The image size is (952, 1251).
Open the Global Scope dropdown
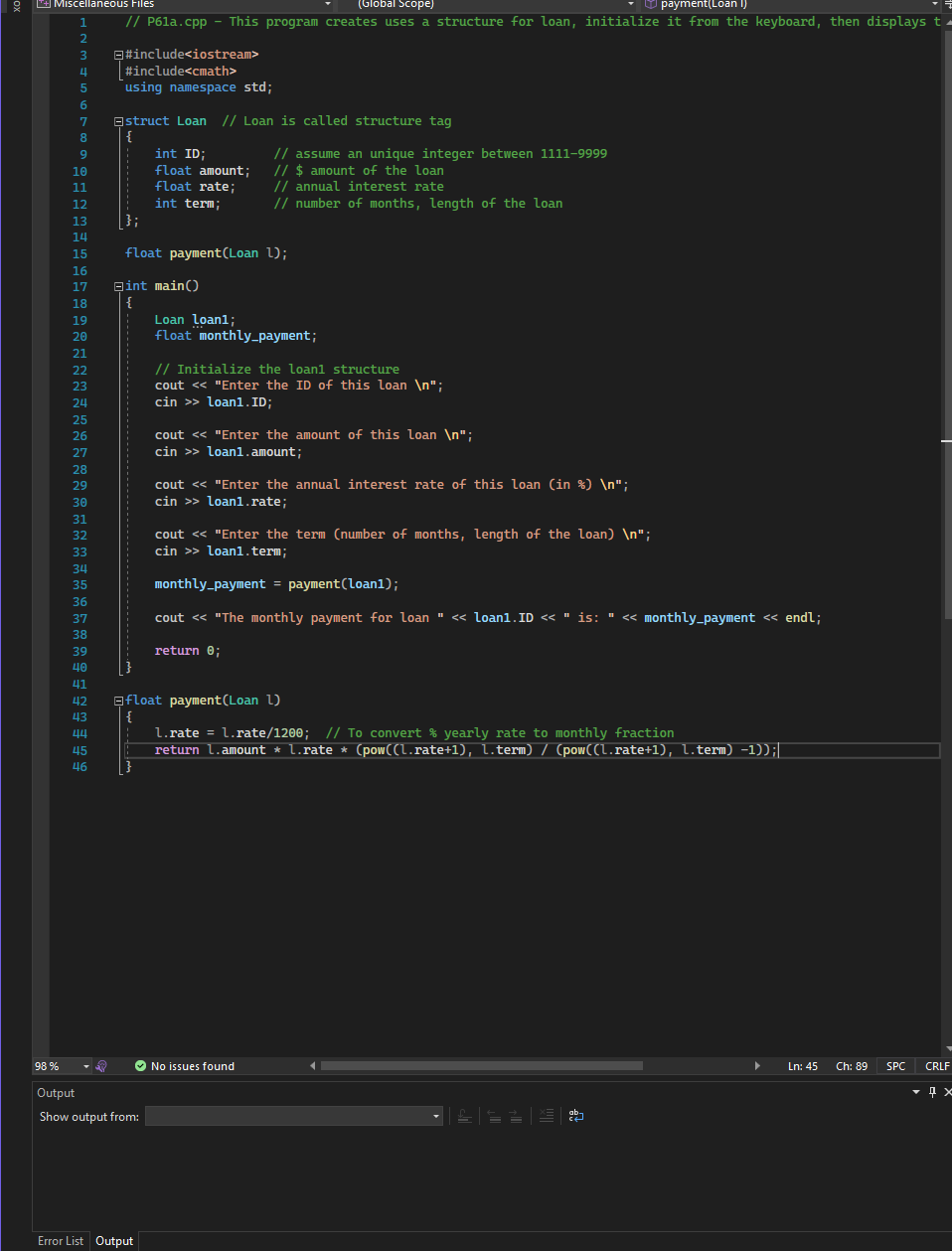[630, 4]
